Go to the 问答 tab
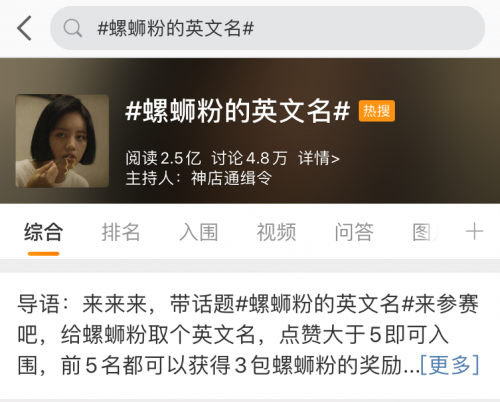 pos(354,232)
